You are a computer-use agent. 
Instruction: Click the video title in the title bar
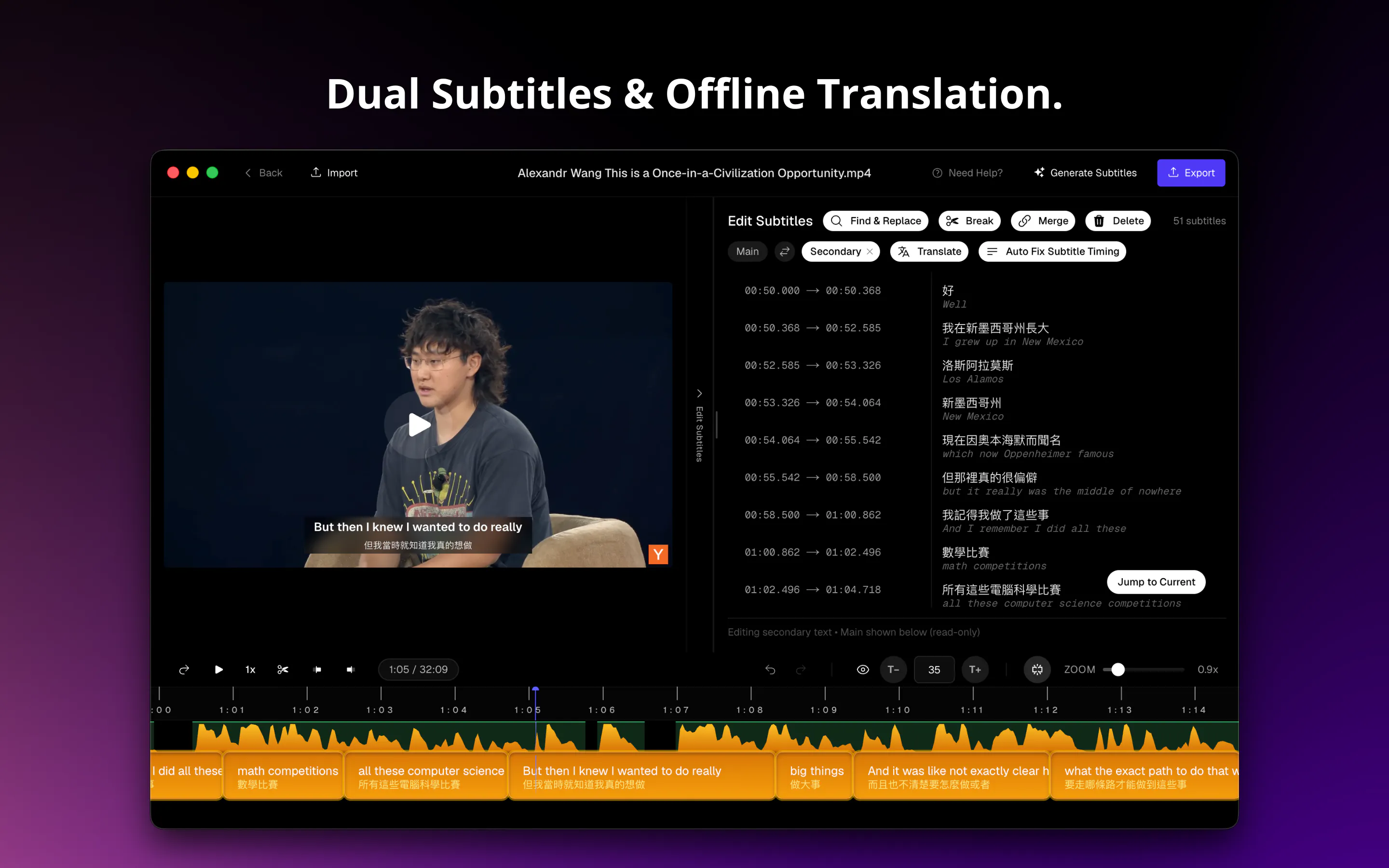point(694,173)
